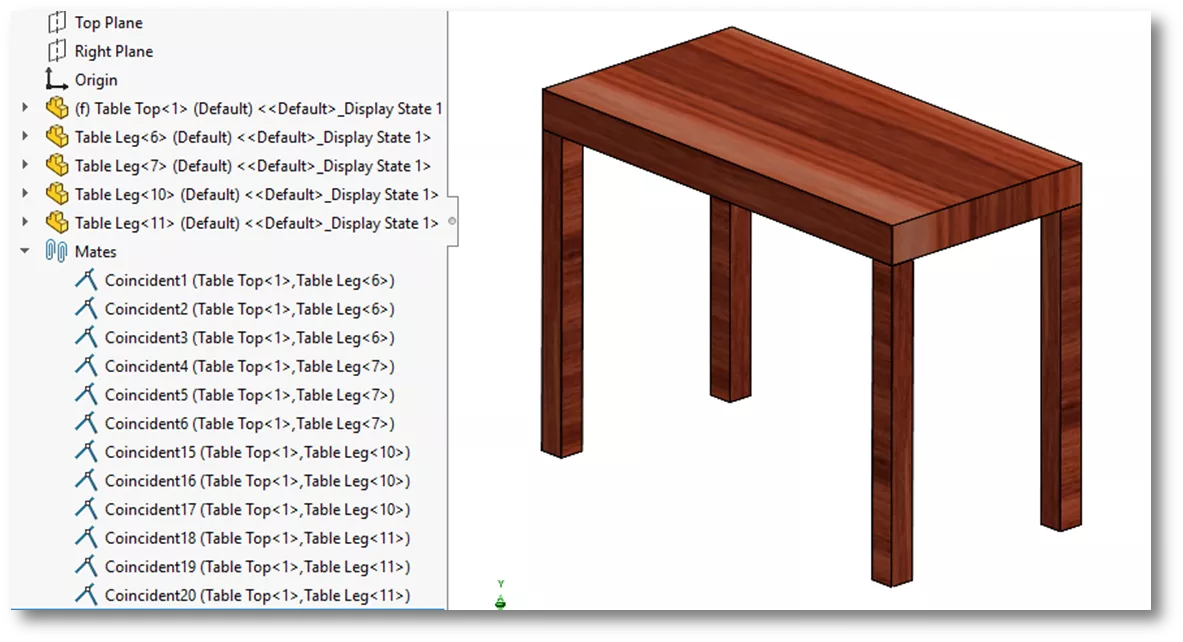The height and width of the screenshot is (642, 1183).
Task: Select 'Table Leg<6> (Default)' row text
Action: [x=253, y=137]
